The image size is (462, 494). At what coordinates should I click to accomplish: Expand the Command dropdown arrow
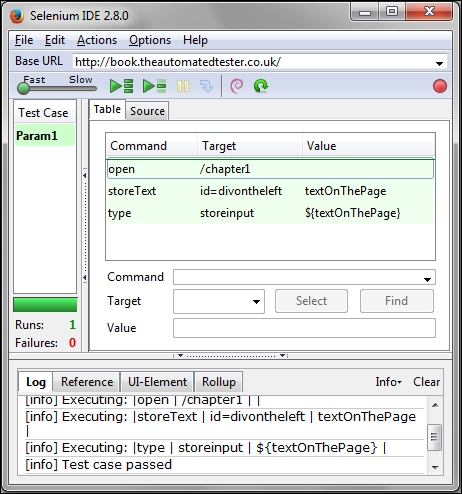point(427,279)
